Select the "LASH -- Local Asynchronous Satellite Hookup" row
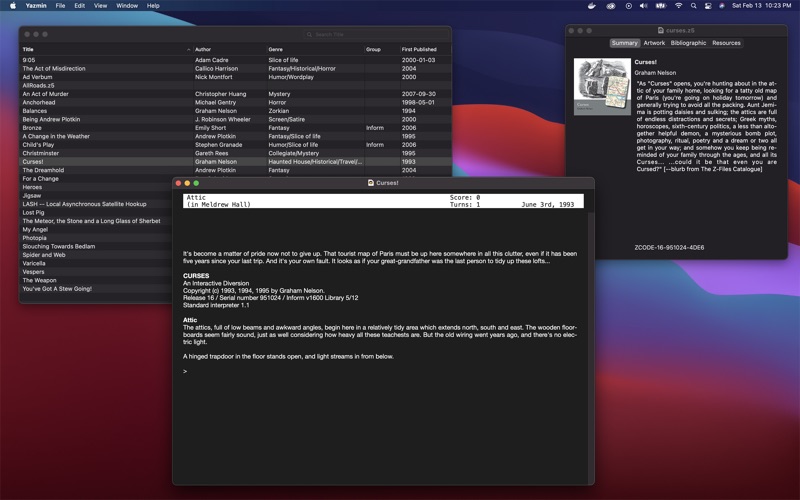800x500 pixels. [96, 204]
